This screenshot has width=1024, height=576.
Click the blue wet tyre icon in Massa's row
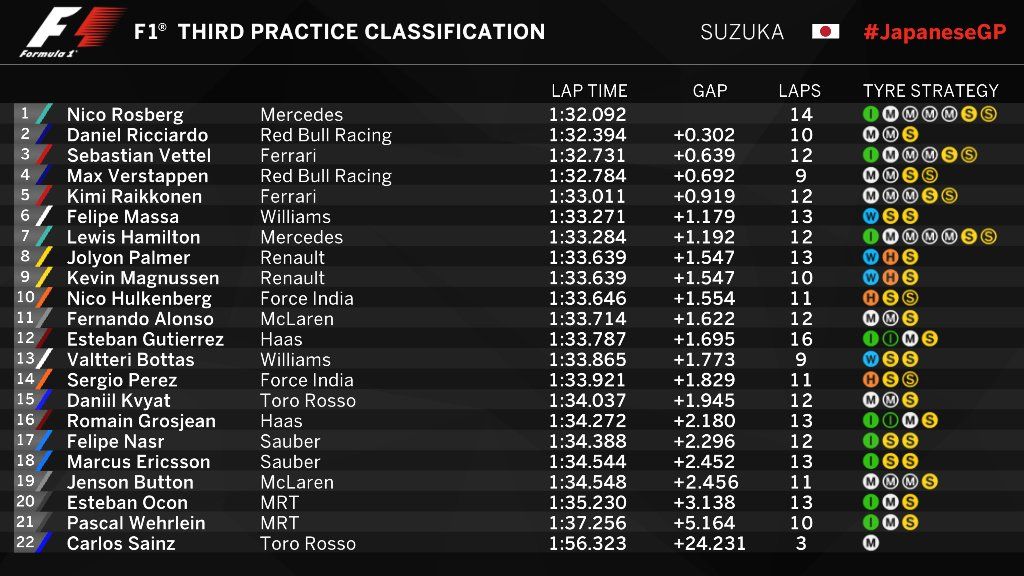[870, 216]
